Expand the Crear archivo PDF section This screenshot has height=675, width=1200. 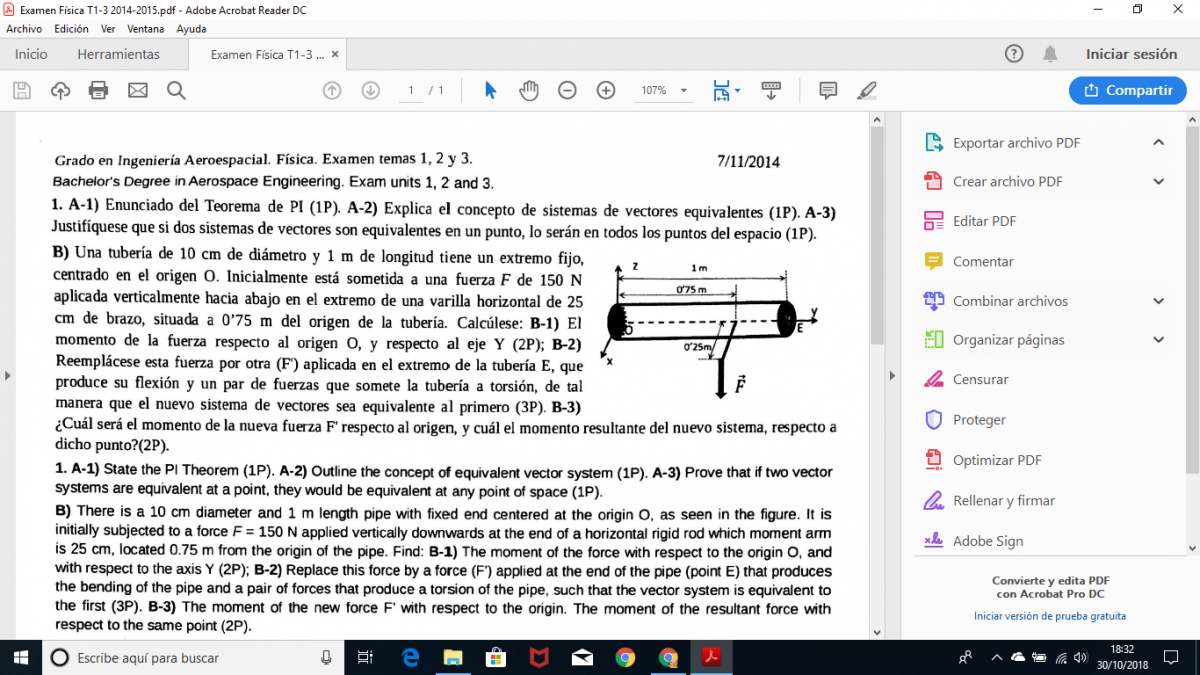coord(1158,182)
